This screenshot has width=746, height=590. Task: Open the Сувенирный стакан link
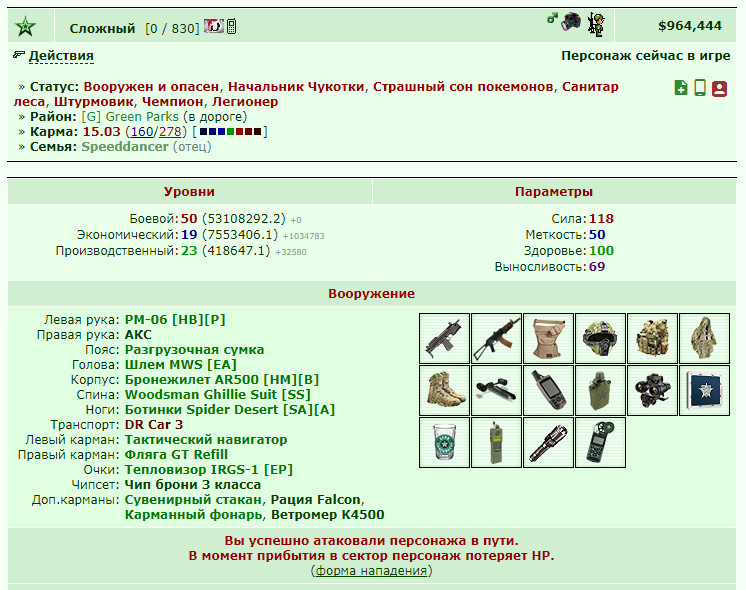[x=193, y=500]
